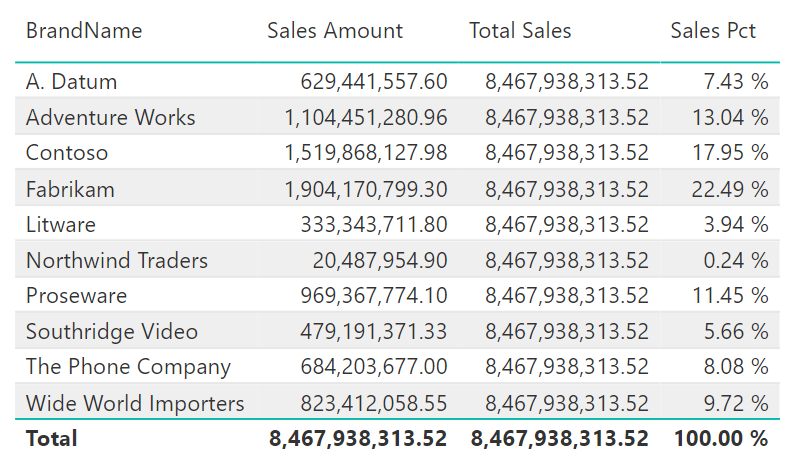Click Total Sales value in Contoso row
796x476 pixels.
567,153
